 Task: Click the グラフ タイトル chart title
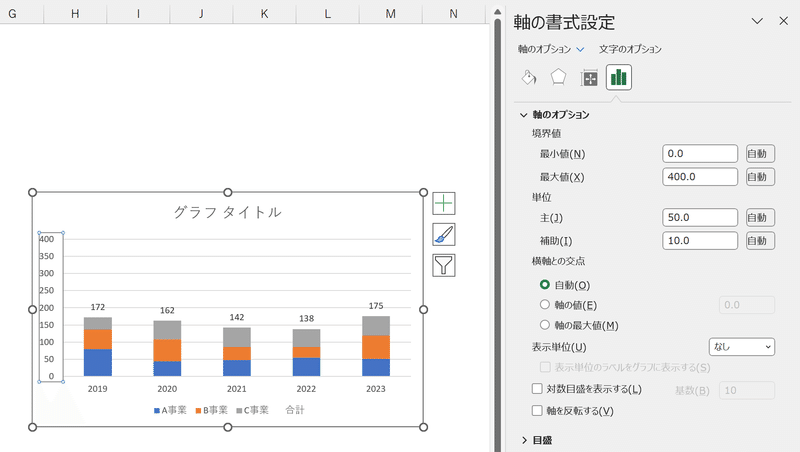point(228,212)
